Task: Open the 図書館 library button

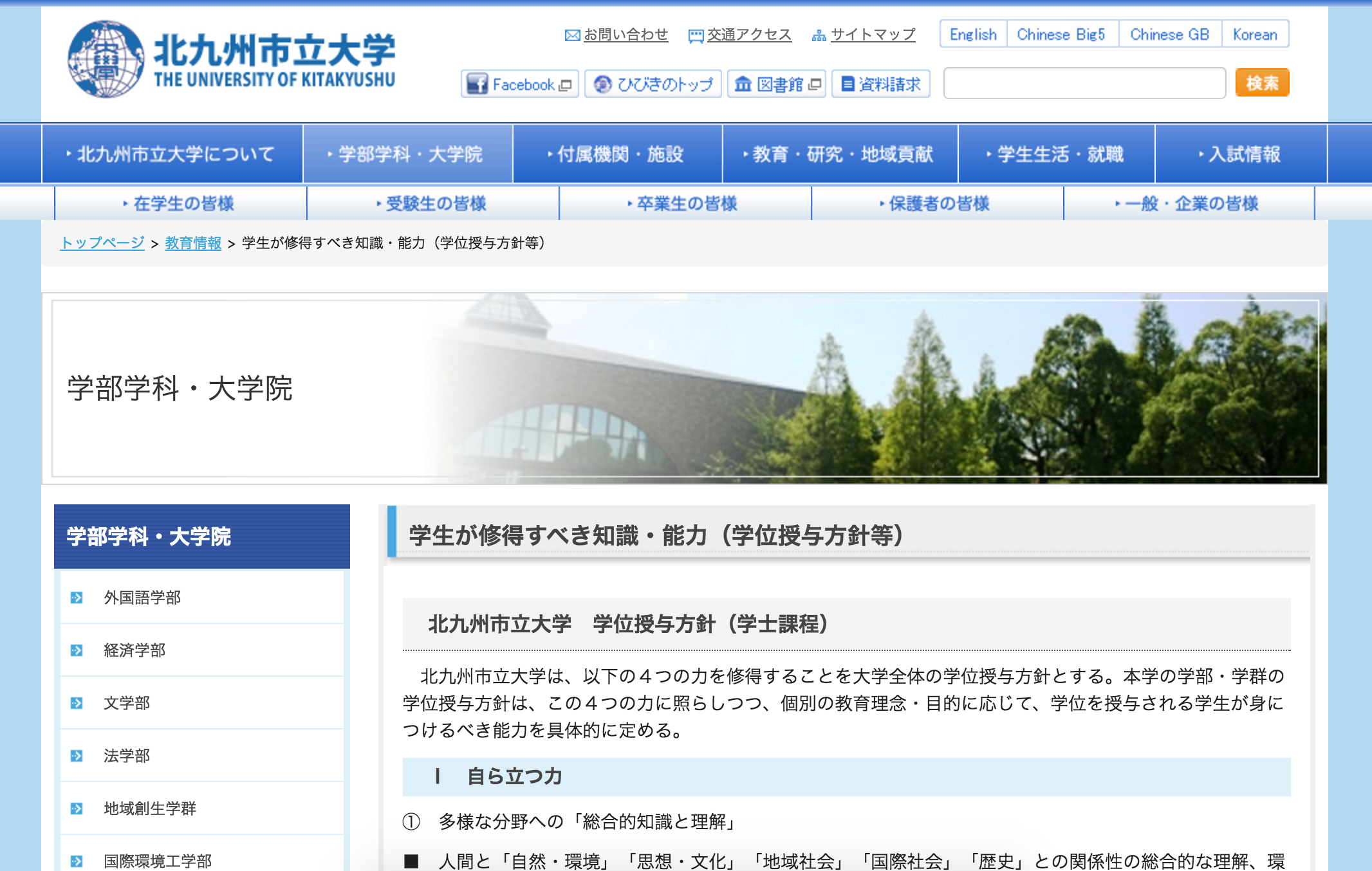Action: pos(777,84)
